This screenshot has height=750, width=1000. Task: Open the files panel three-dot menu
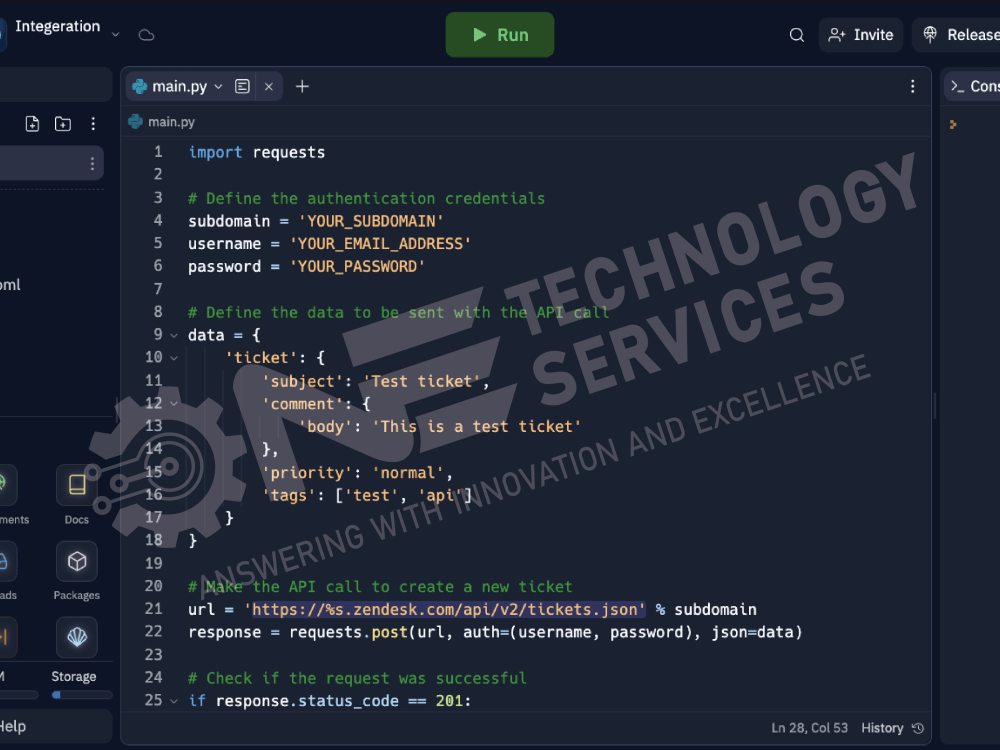coord(93,124)
